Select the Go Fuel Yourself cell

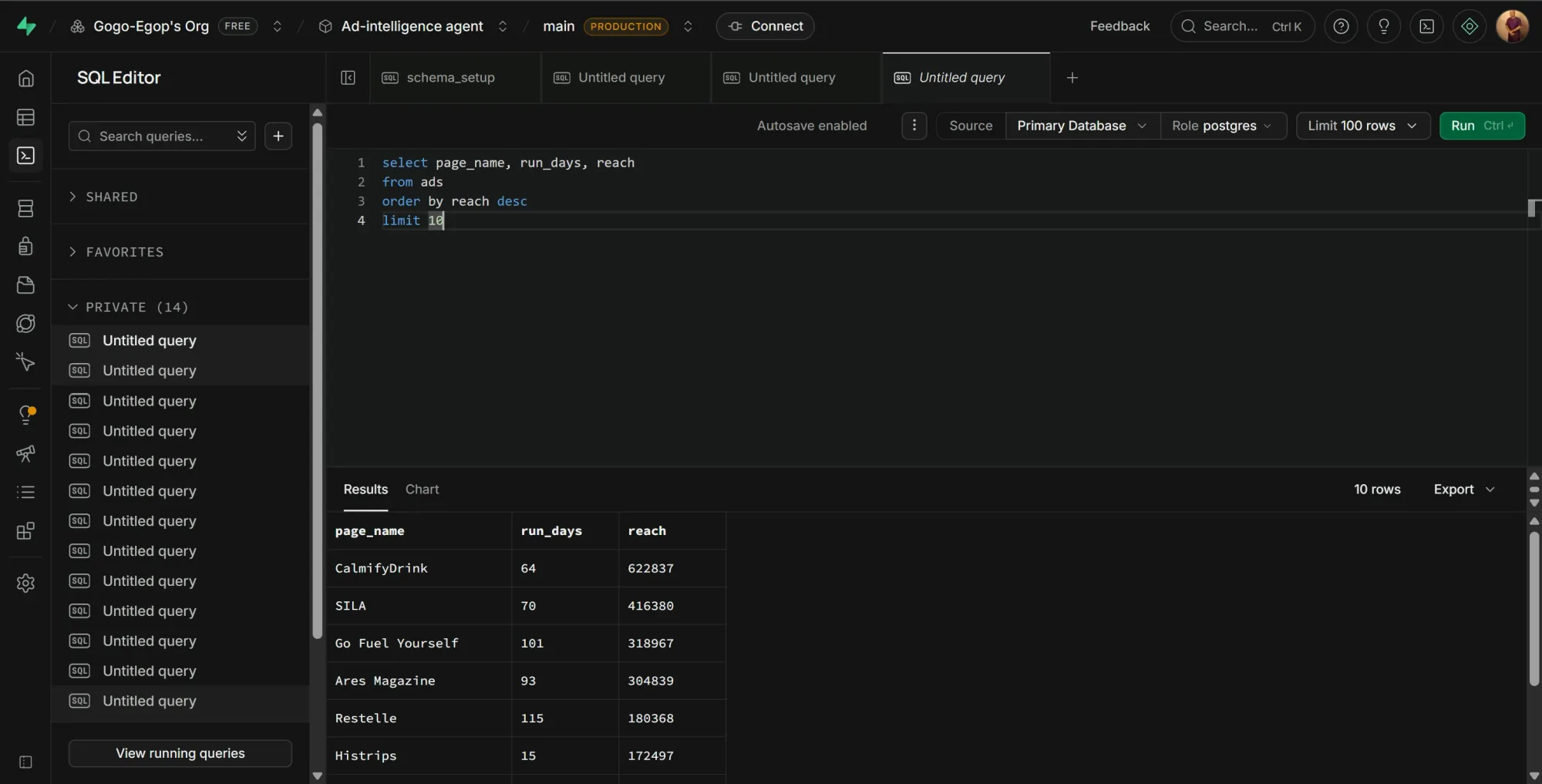419,644
